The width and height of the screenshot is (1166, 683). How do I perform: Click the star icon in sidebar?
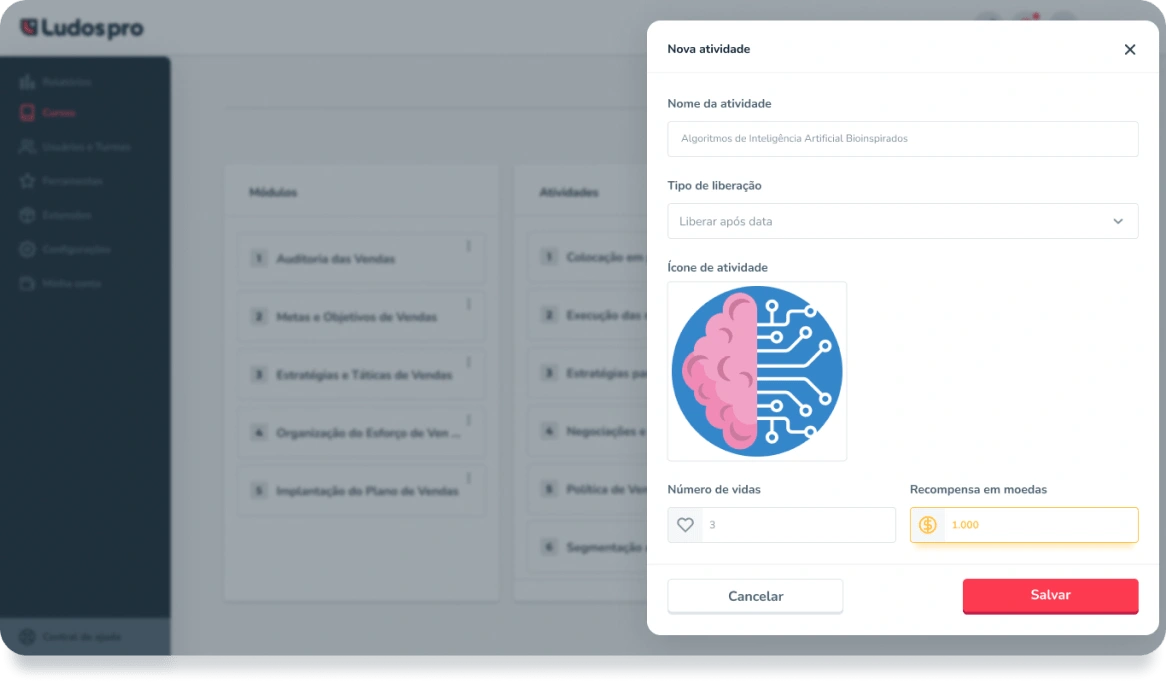[28, 181]
